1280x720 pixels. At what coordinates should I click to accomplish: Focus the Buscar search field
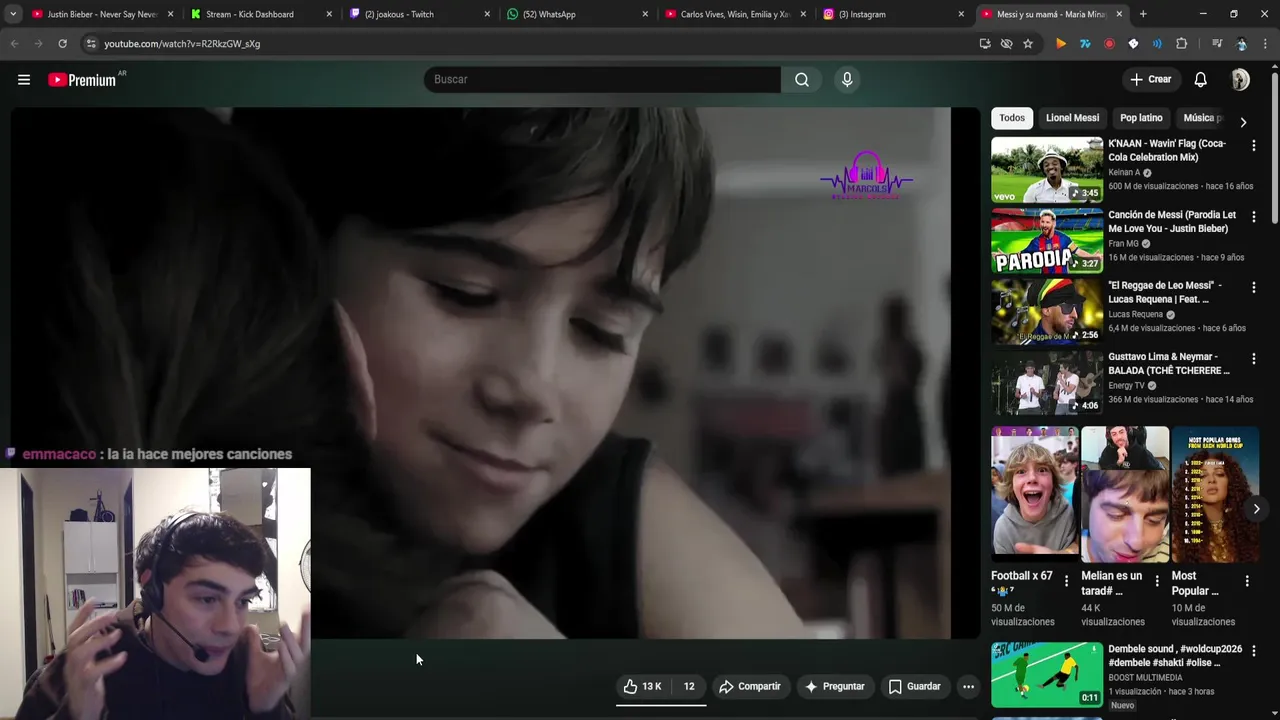tap(602, 80)
